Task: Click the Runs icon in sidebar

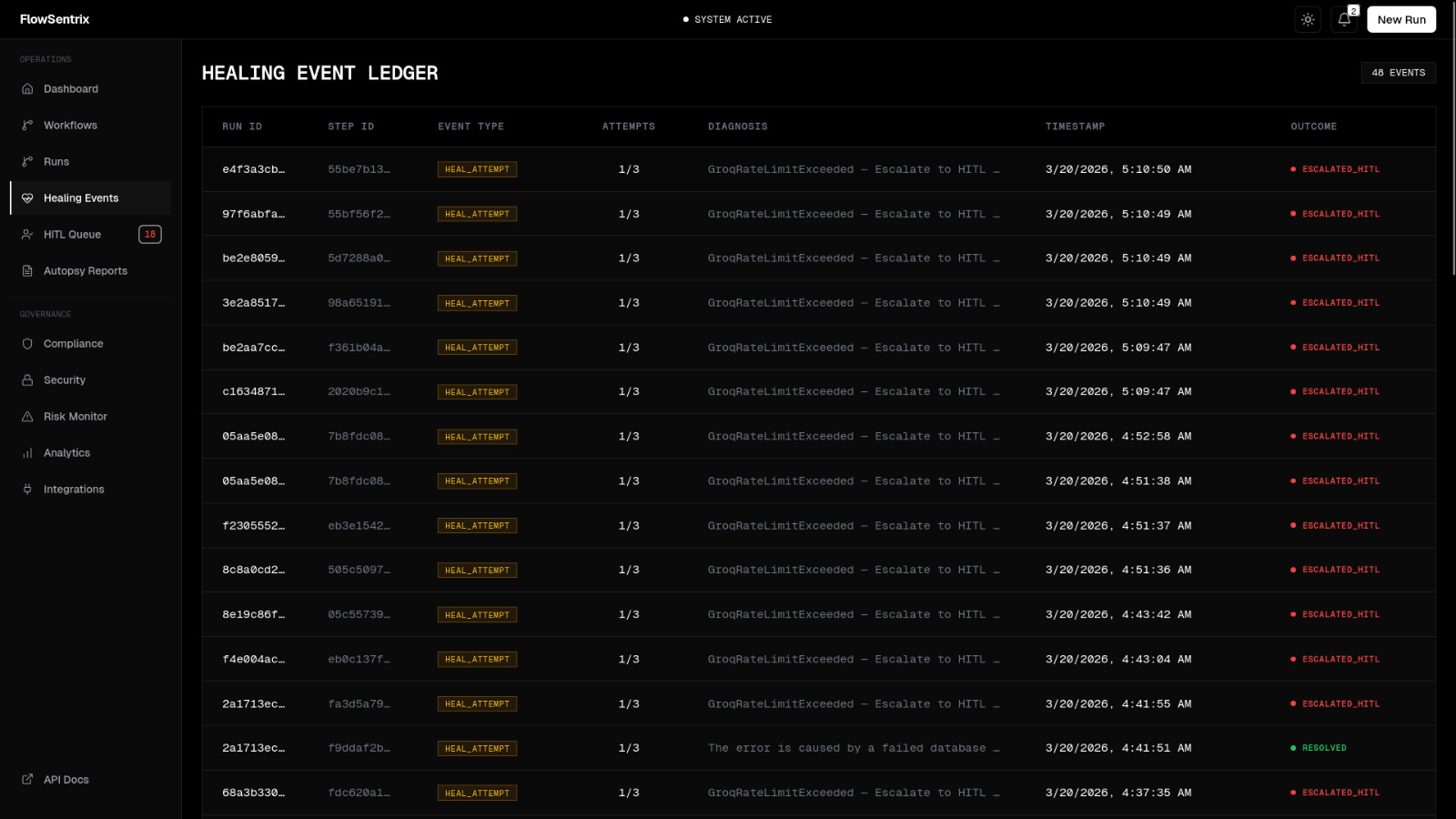Action: (x=27, y=162)
